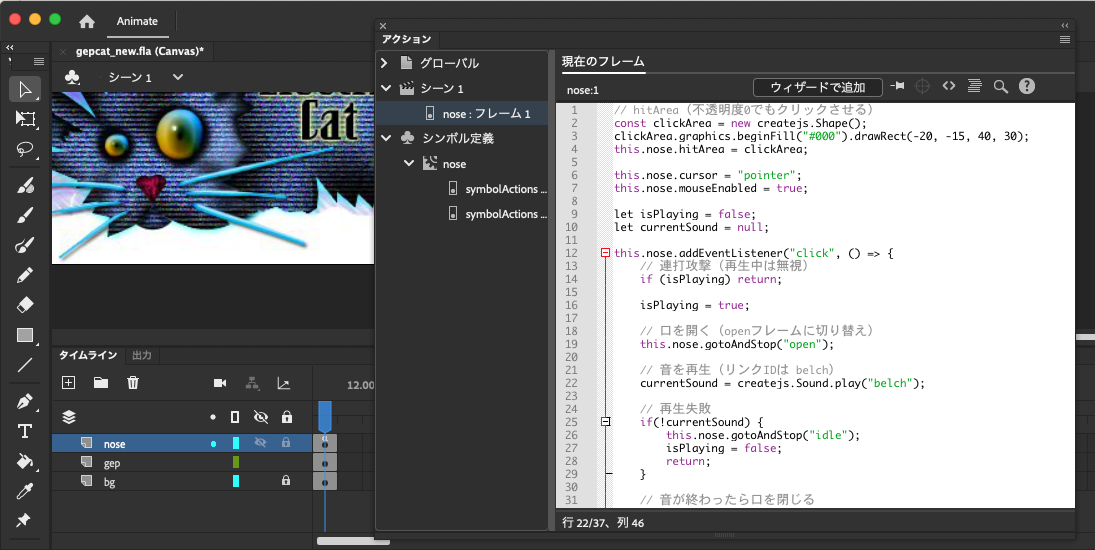Pin the script with the pin icon
The width and height of the screenshot is (1095, 550).
898,87
